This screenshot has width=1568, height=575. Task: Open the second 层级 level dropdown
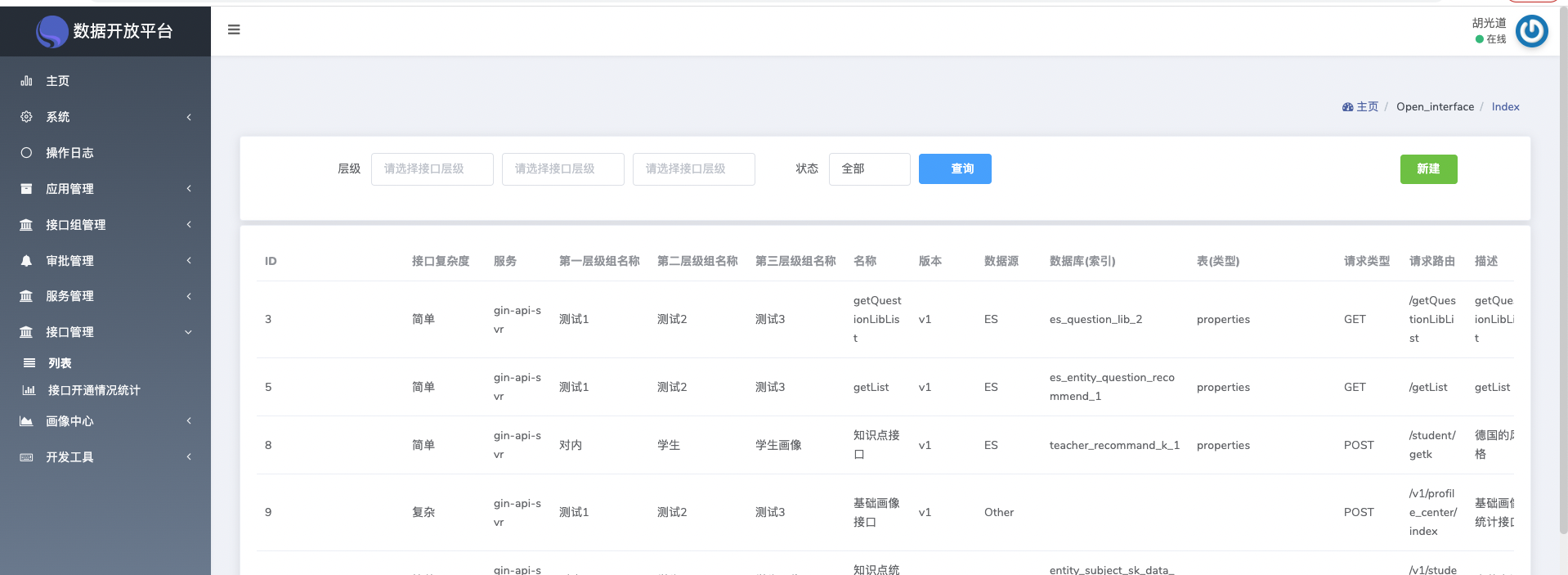(563, 169)
